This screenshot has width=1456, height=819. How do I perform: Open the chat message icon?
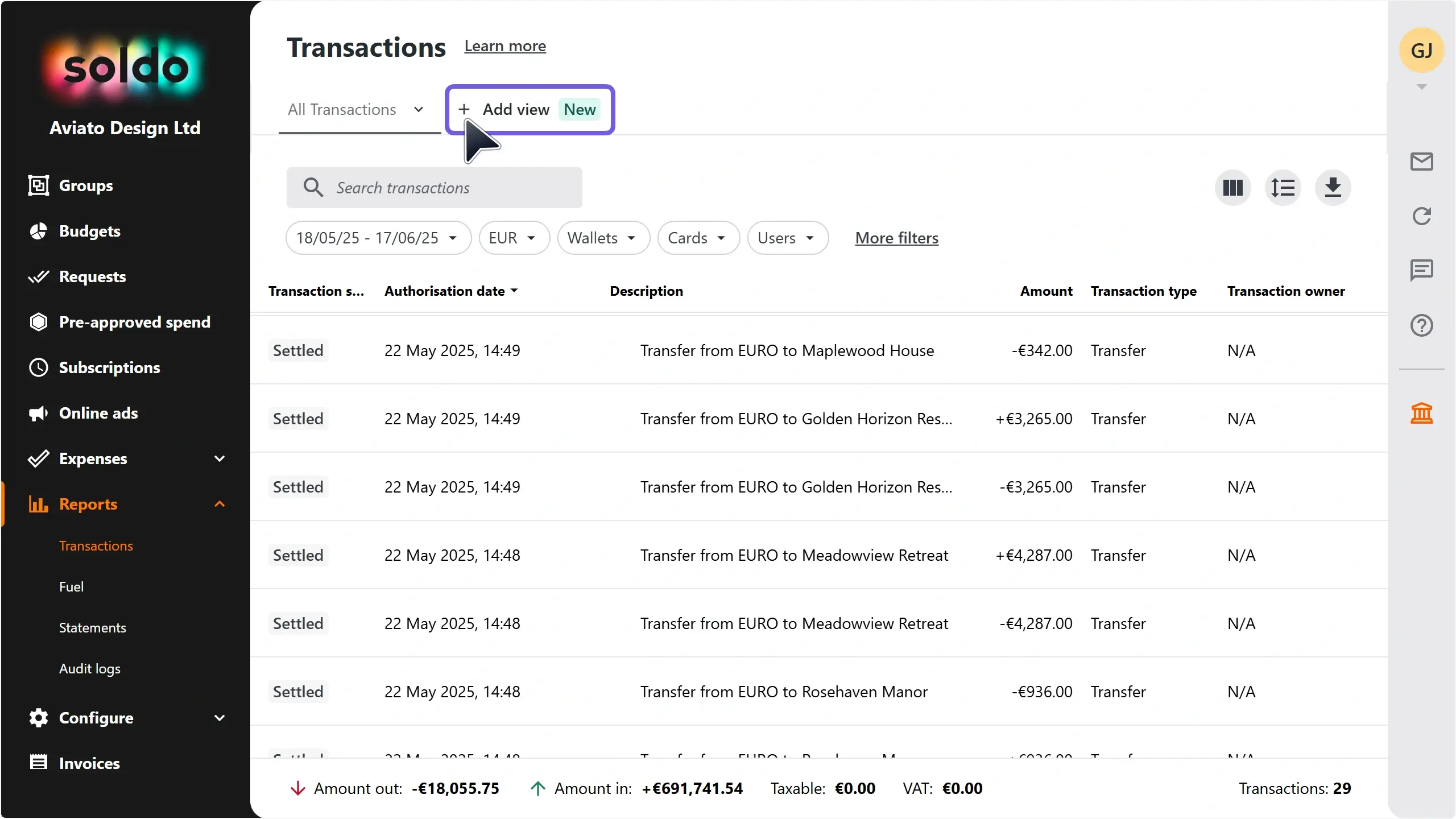coord(1421,271)
